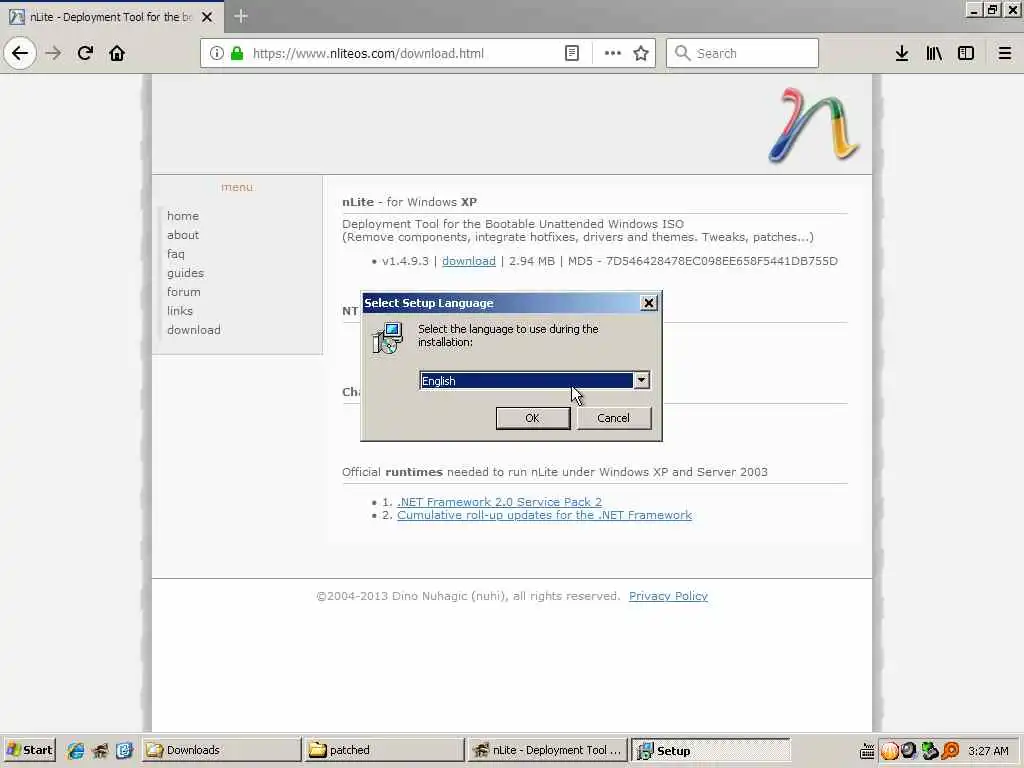The image size is (1024, 768).
Task: Open the home menu link
Action: (183, 216)
